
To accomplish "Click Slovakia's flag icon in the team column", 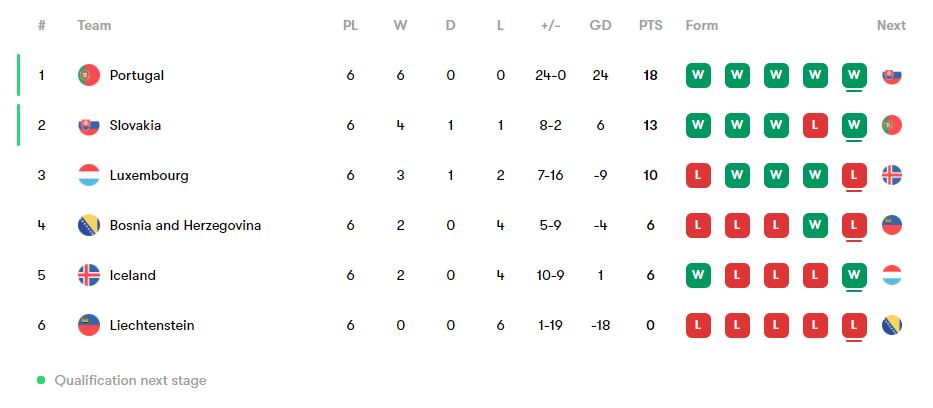I will (89, 125).
